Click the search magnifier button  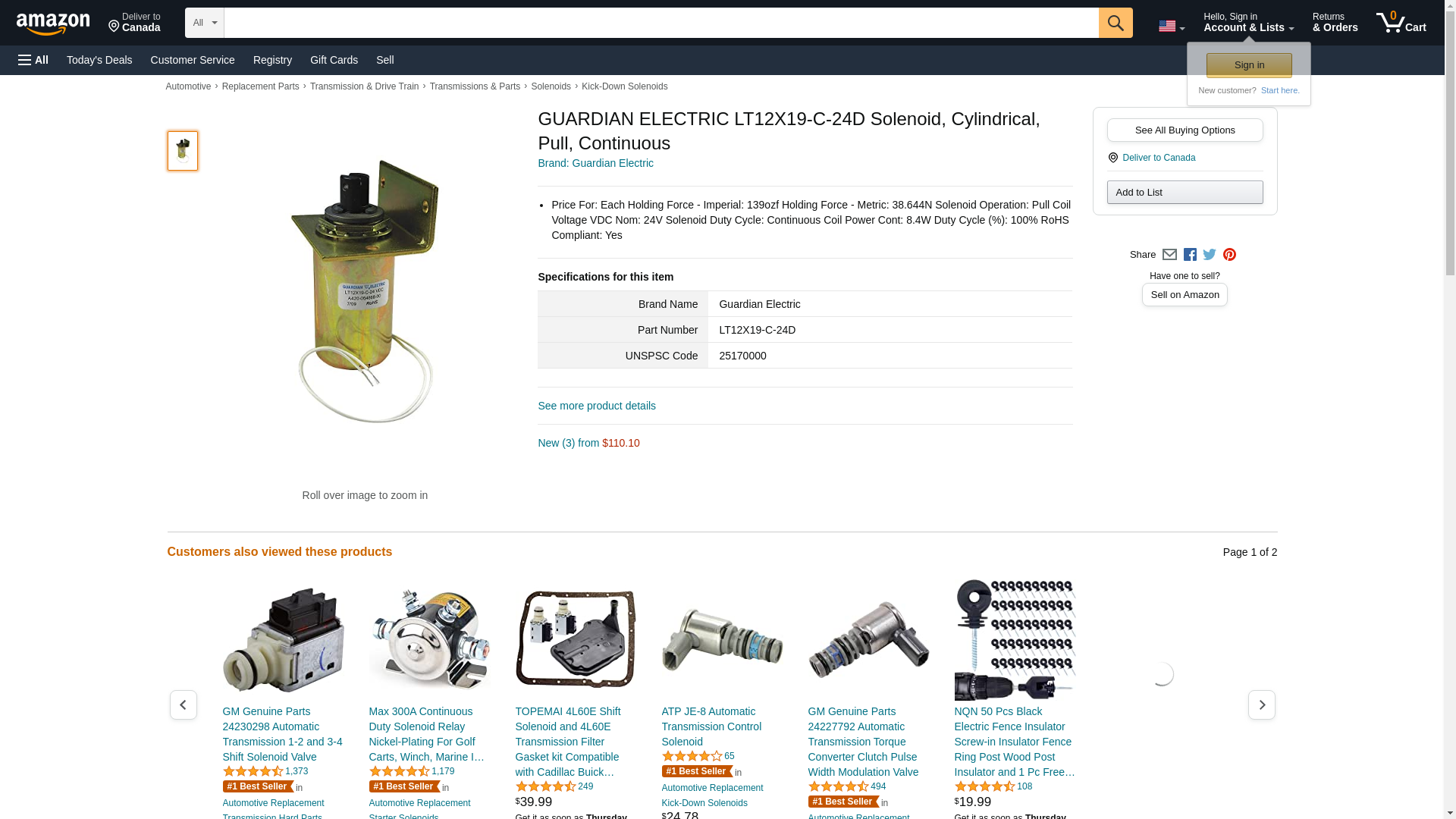(x=1115, y=23)
